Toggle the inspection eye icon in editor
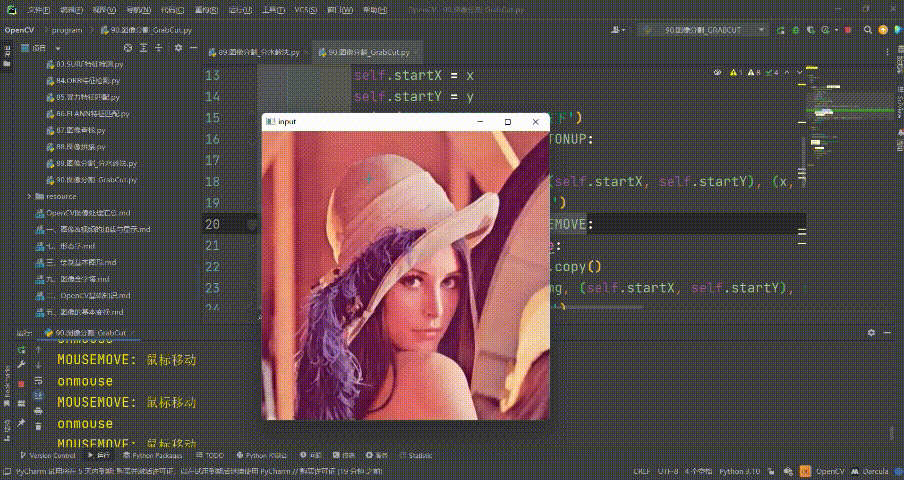 coord(718,73)
